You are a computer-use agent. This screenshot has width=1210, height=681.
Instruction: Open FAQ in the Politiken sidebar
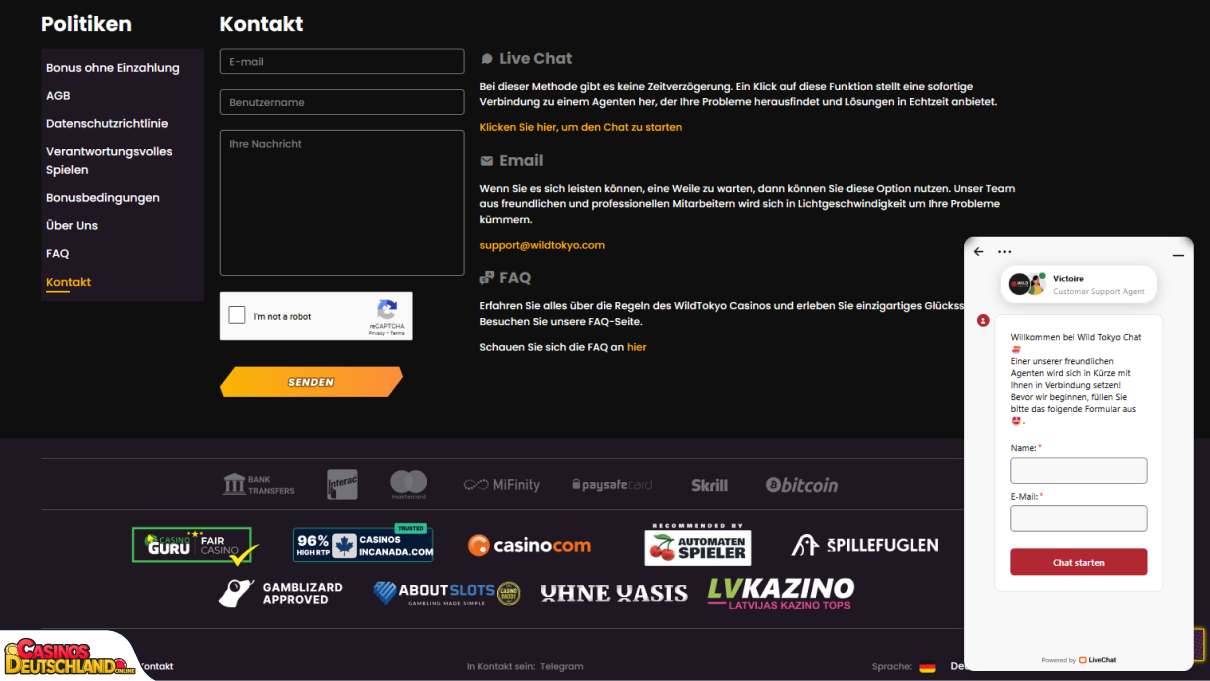(x=57, y=254)
